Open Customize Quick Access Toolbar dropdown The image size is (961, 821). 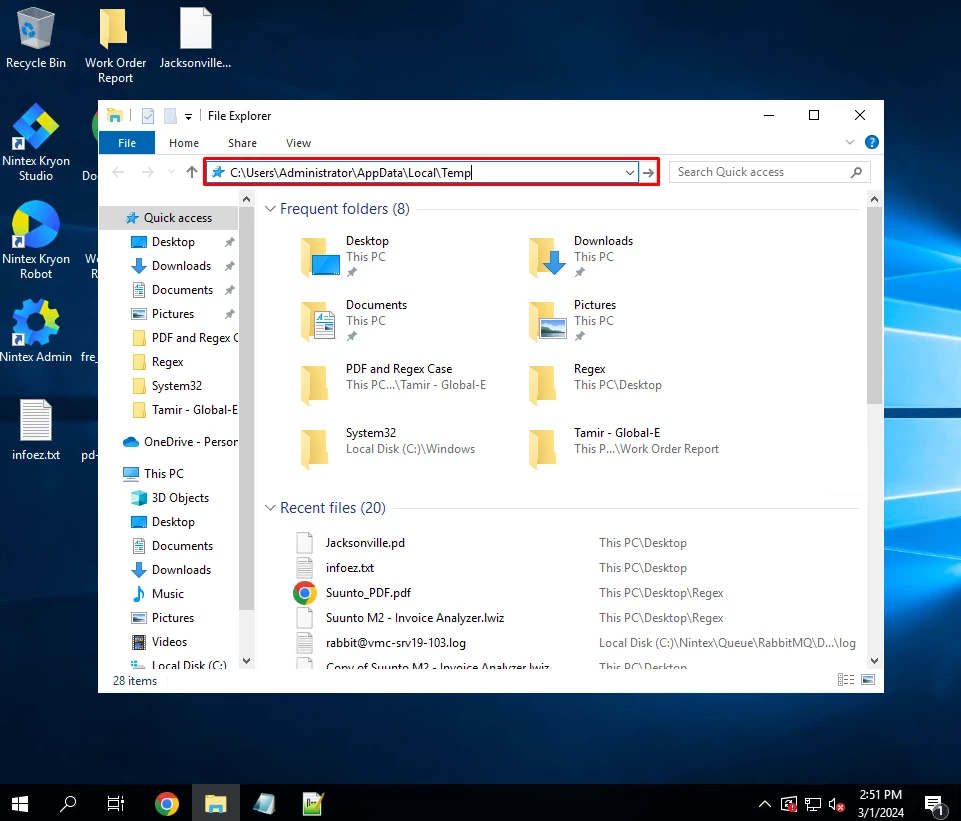coord(188,116)
